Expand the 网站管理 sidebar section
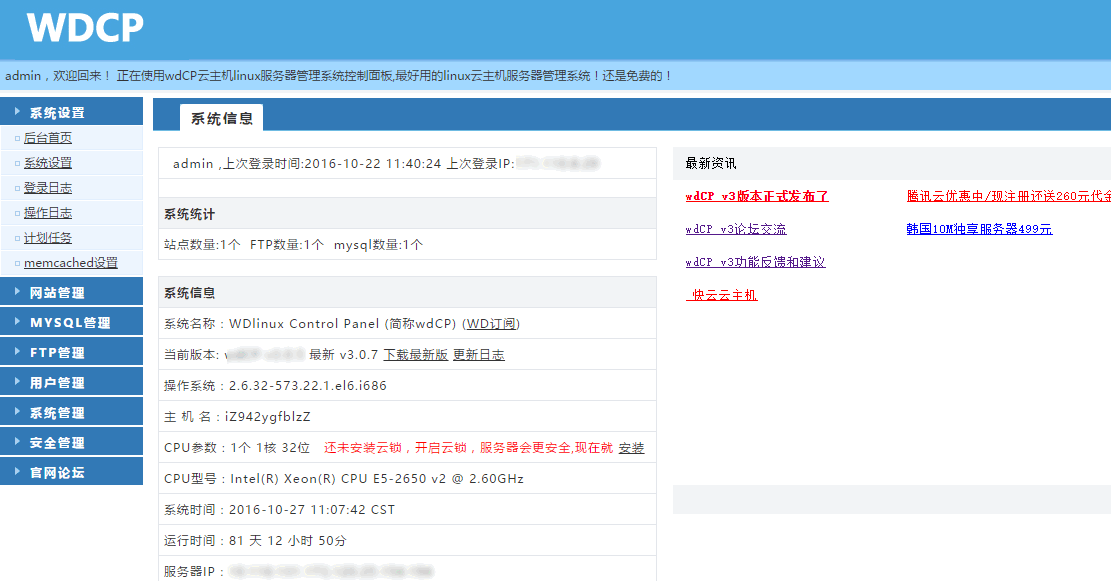 click(57, 293)
